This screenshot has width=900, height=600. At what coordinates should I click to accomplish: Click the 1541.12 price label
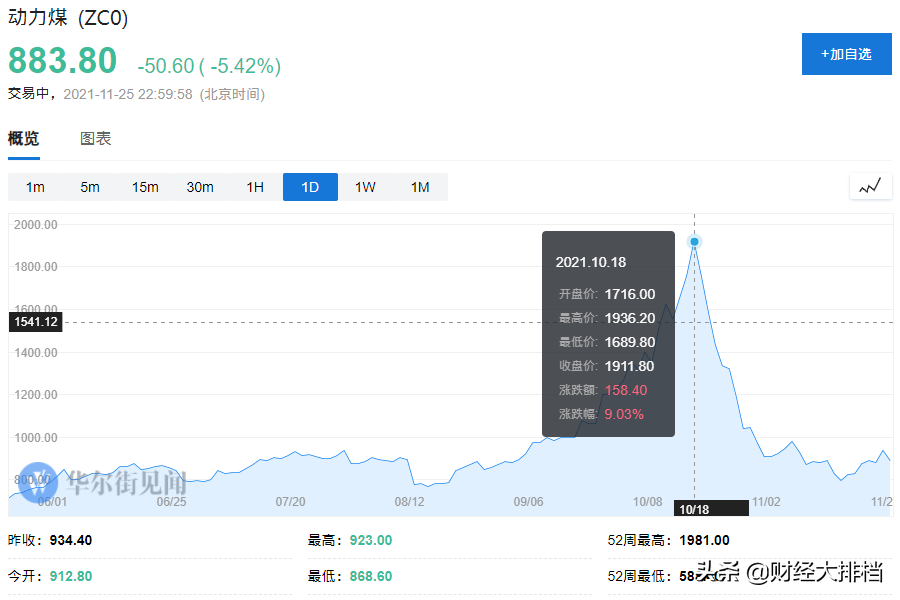click(x=35, y=322)
